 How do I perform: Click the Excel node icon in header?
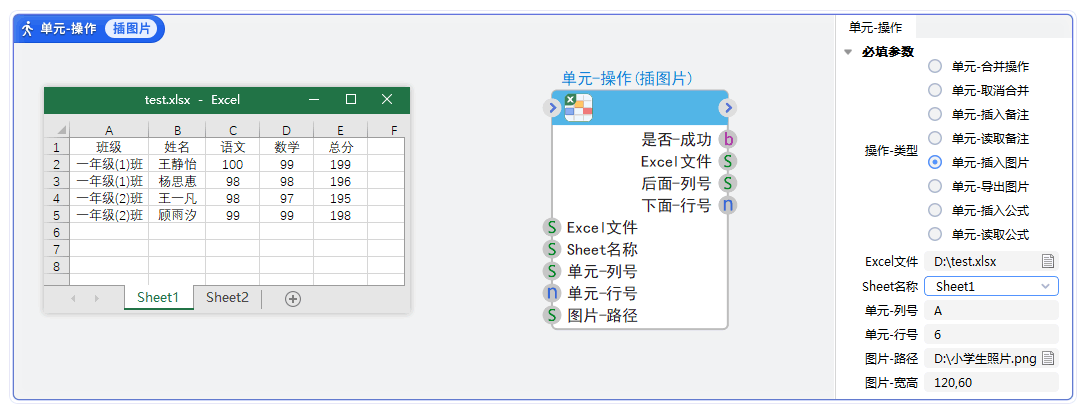pyautogui.click(x=578, y=108)
